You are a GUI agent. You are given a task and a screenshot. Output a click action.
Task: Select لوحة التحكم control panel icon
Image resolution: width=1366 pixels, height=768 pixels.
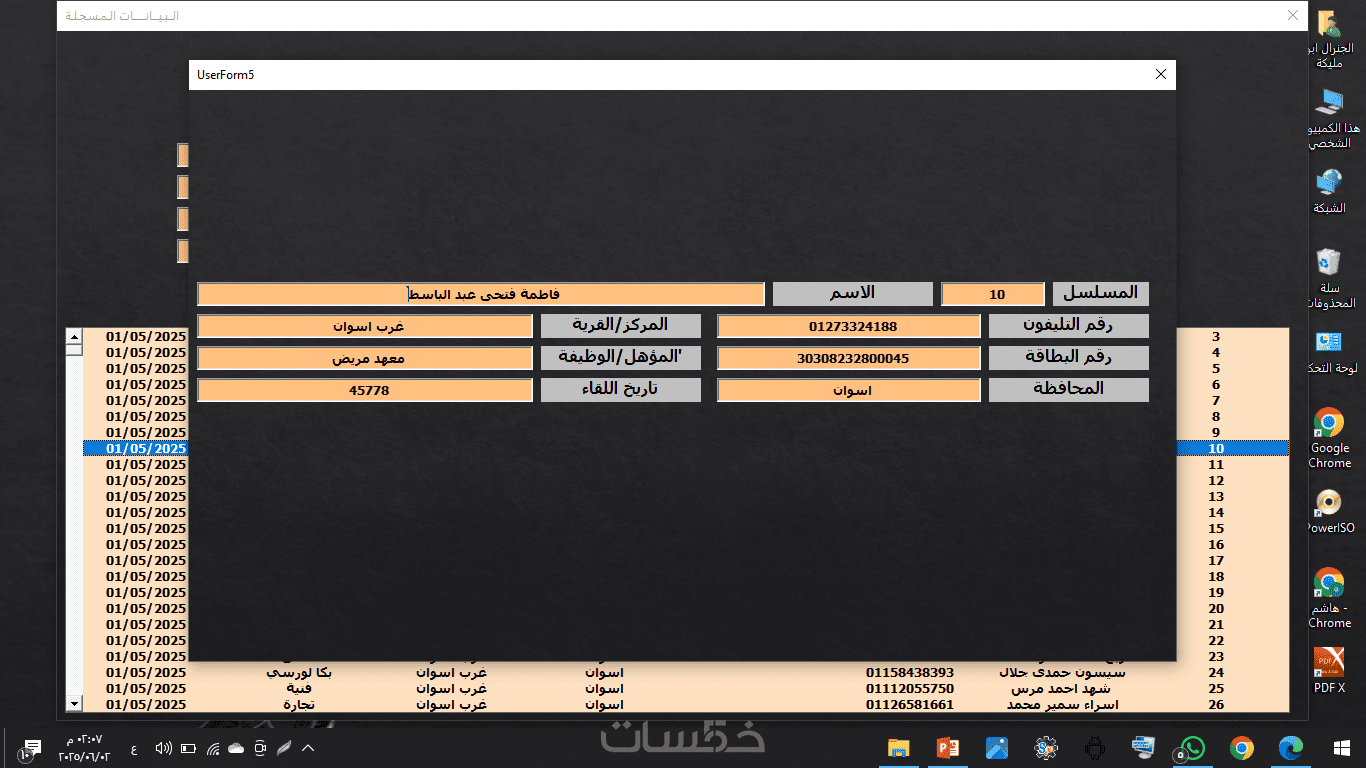(x=1332, y=352)
